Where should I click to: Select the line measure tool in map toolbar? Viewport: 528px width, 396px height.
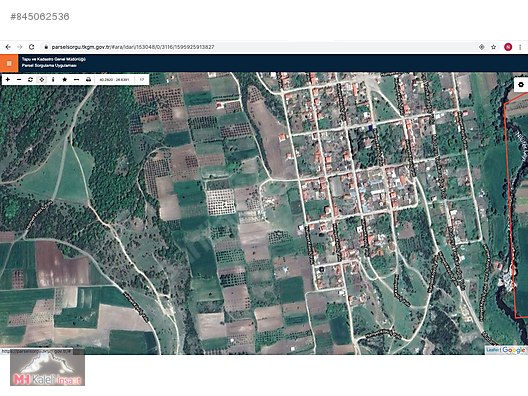(x=76, y=80)
